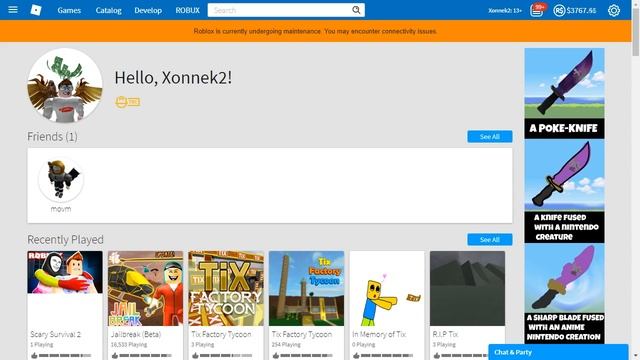Open the Develop menu
The width and height of the screenshot is (640, 360).
coord(148,10)
